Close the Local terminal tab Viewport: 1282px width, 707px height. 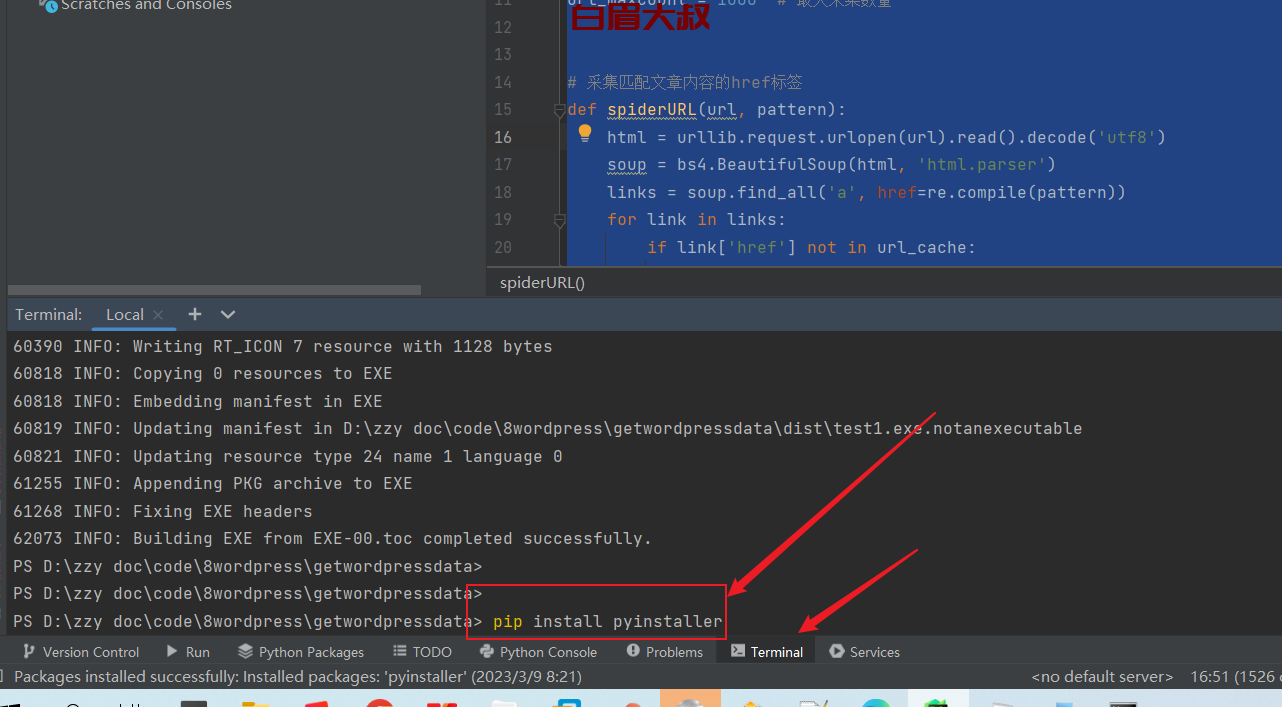tap(158, 315)
